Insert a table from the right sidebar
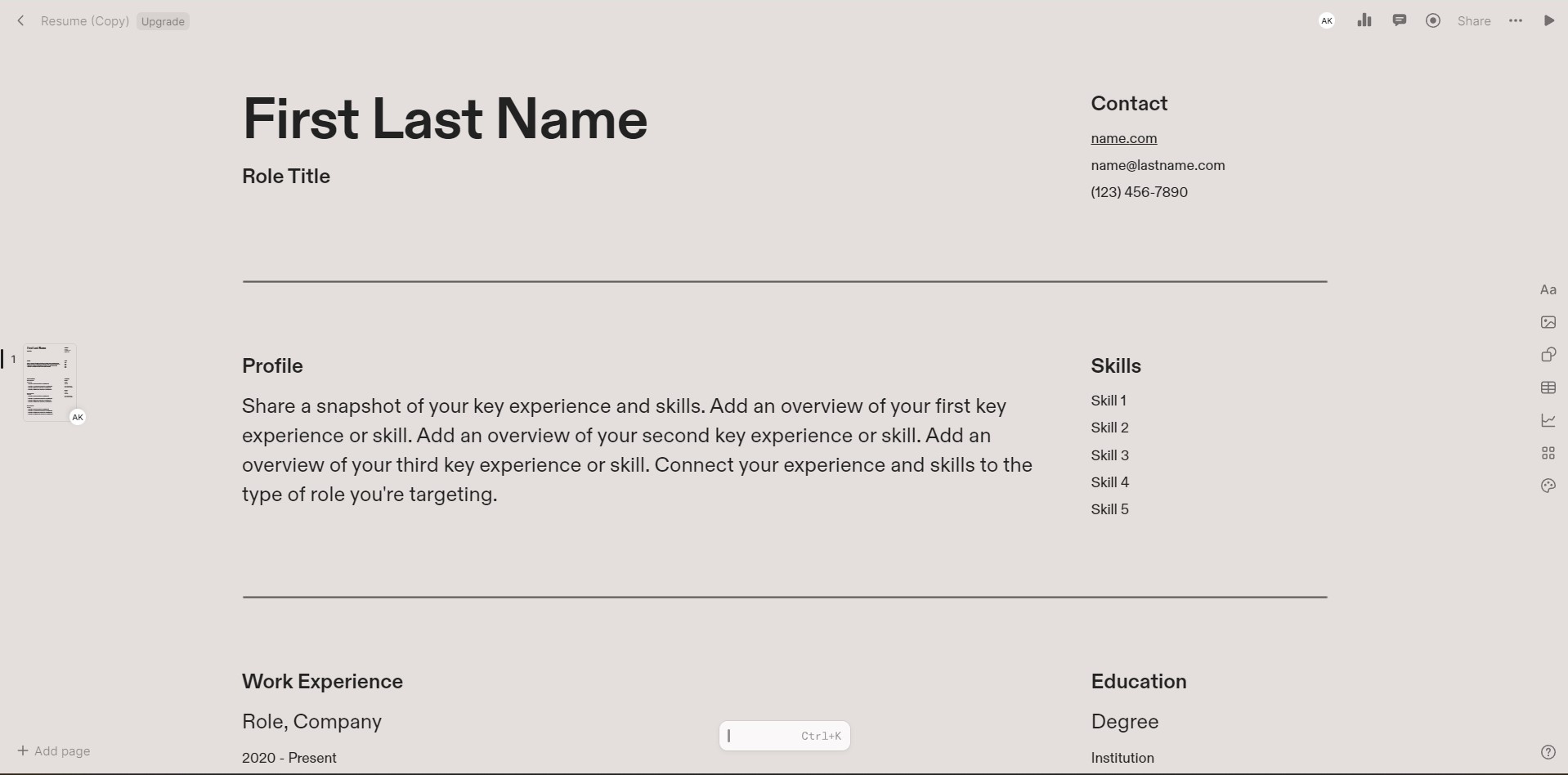Image resolution: width=1568 pixels, height=775 pixels. [x=1548, y=387]
